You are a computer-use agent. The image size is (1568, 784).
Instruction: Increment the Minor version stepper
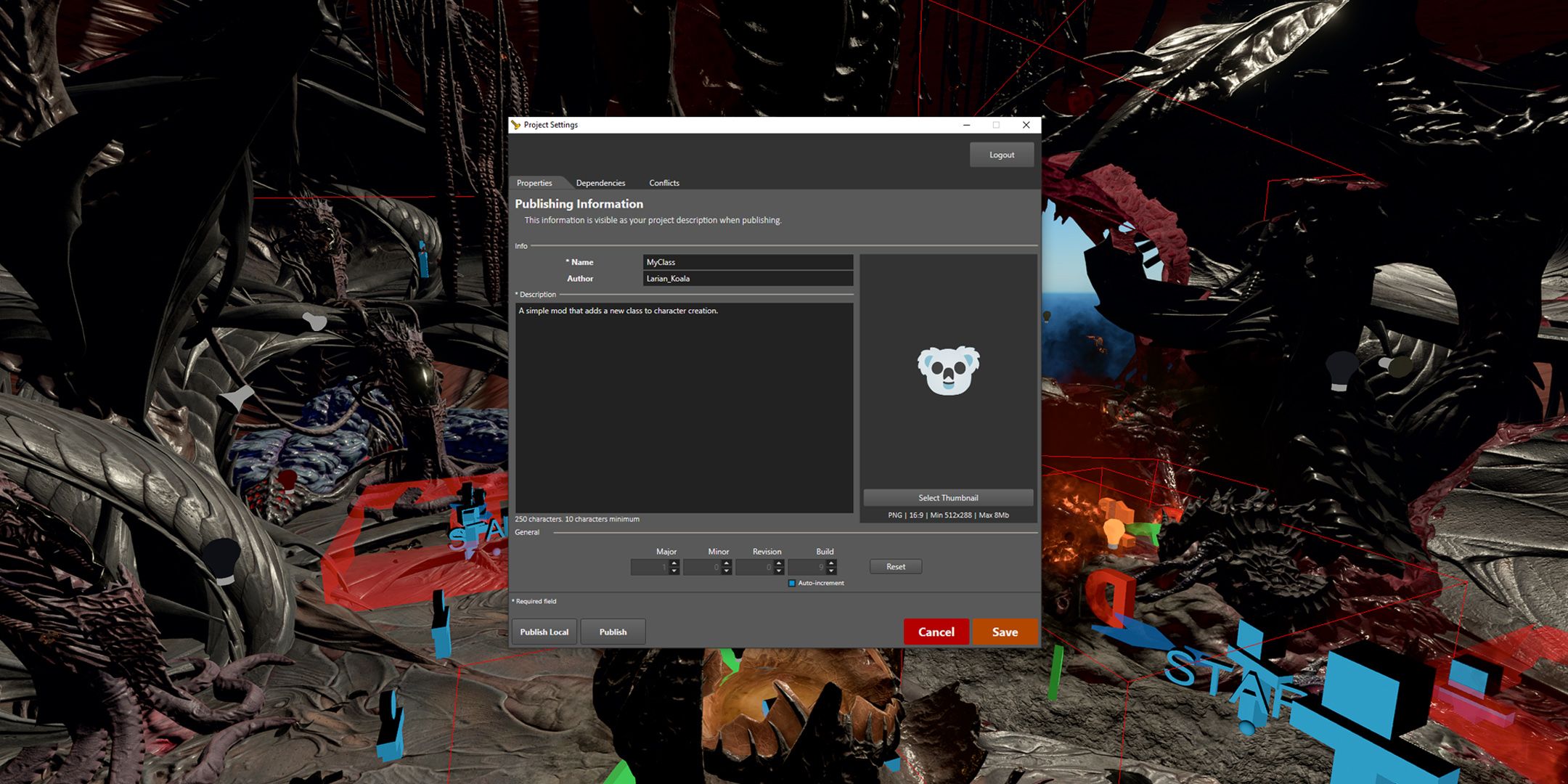click(727, 563)
